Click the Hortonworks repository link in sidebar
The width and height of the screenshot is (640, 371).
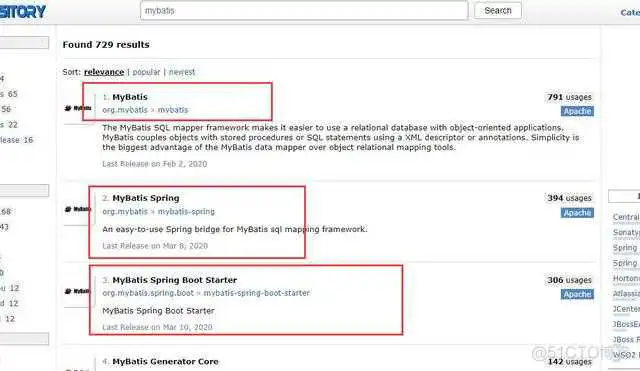(626, 279)
